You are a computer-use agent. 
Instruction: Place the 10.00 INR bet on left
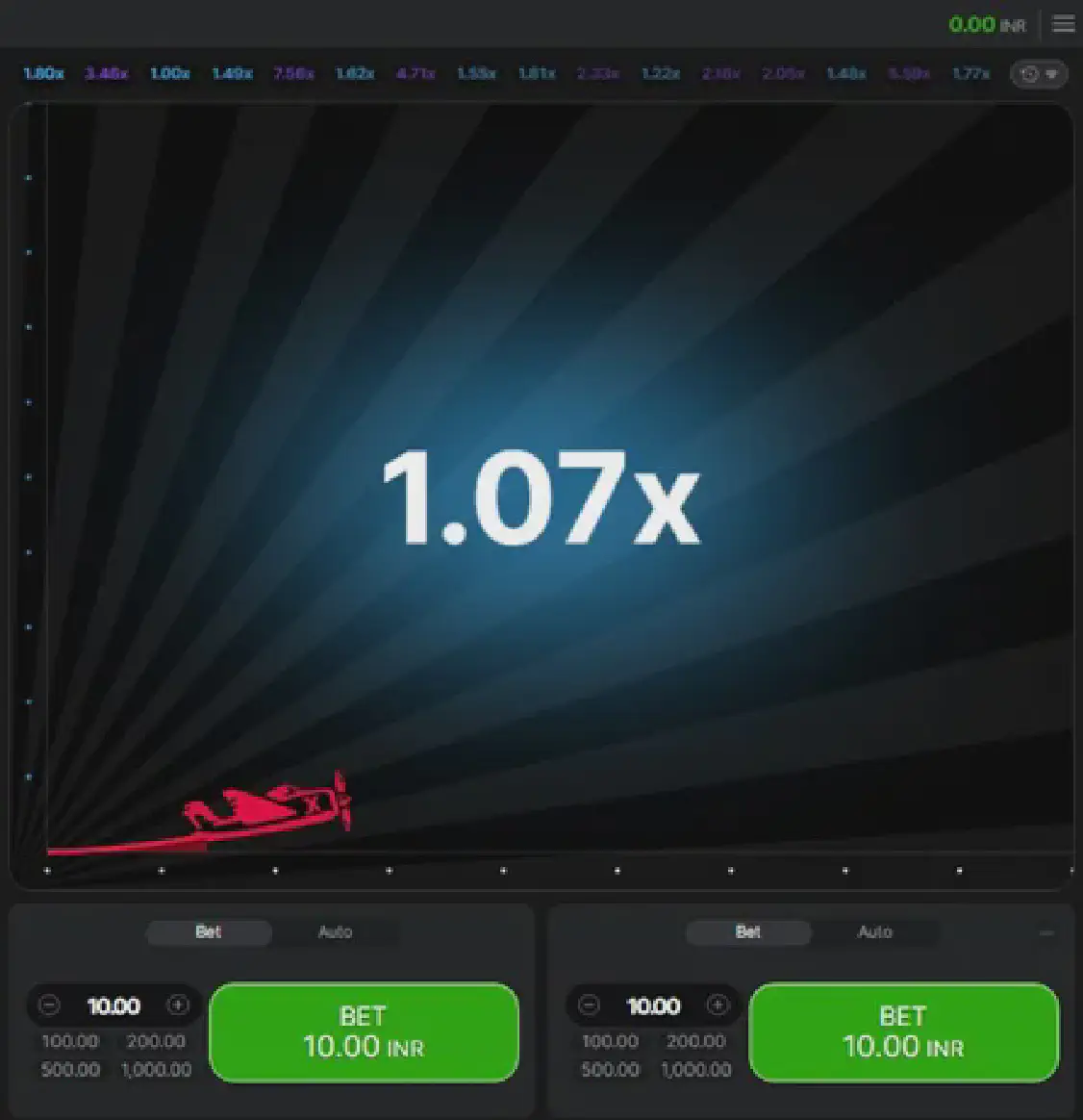(364, 1031)
